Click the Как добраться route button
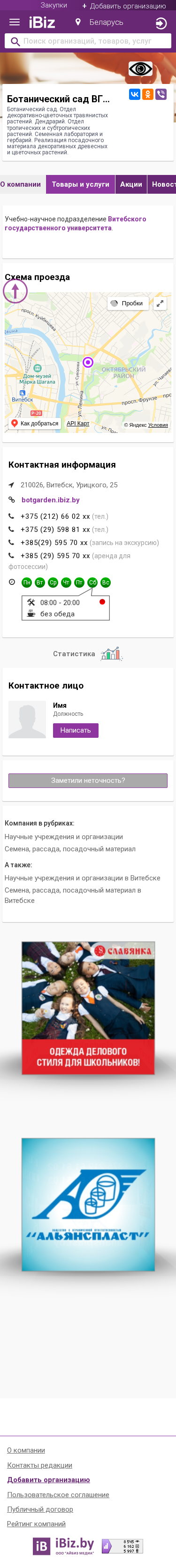 [35, 424]
